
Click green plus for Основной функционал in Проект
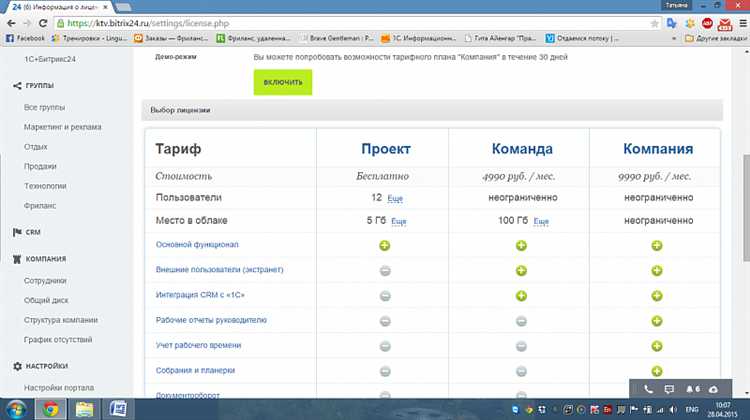[x=385, y=245]
